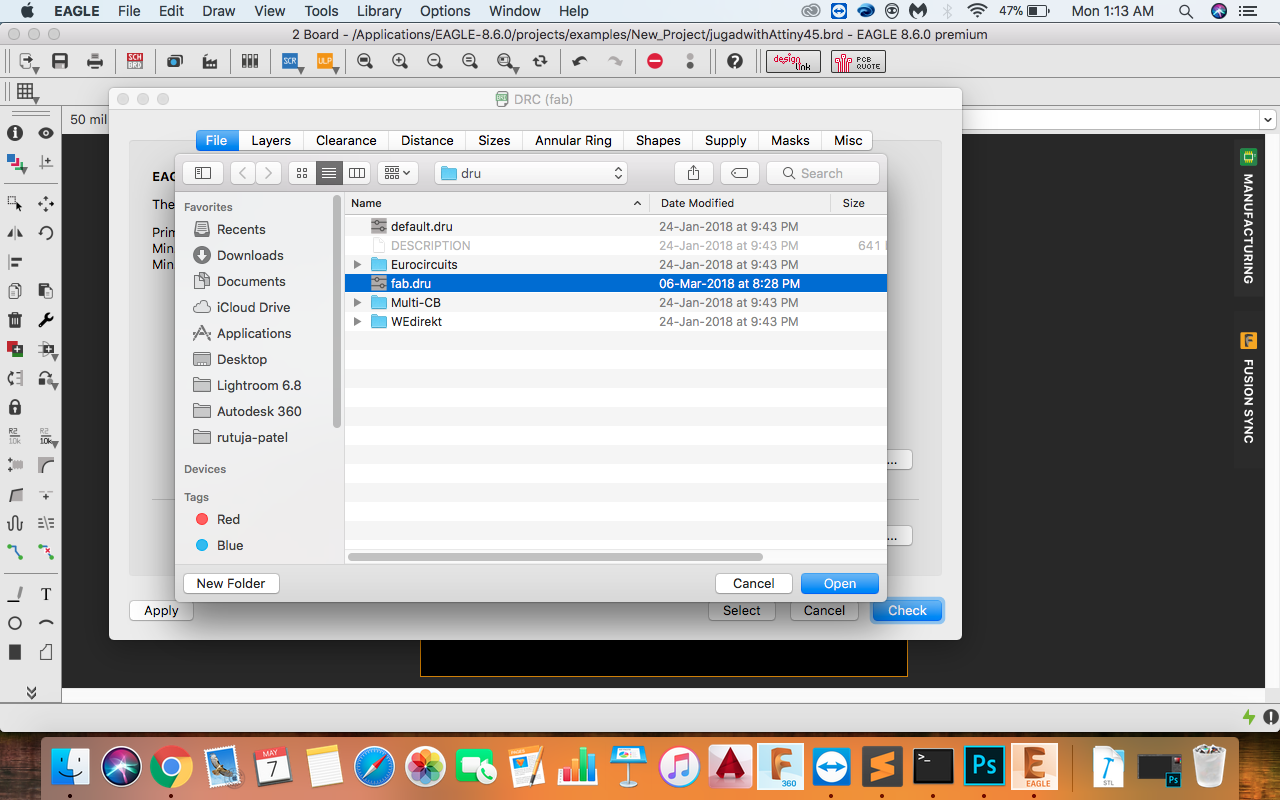Click the zoom-to-fit magnifier icon
This screenshot has width=1280, height=800.
[x=365, y=61]
